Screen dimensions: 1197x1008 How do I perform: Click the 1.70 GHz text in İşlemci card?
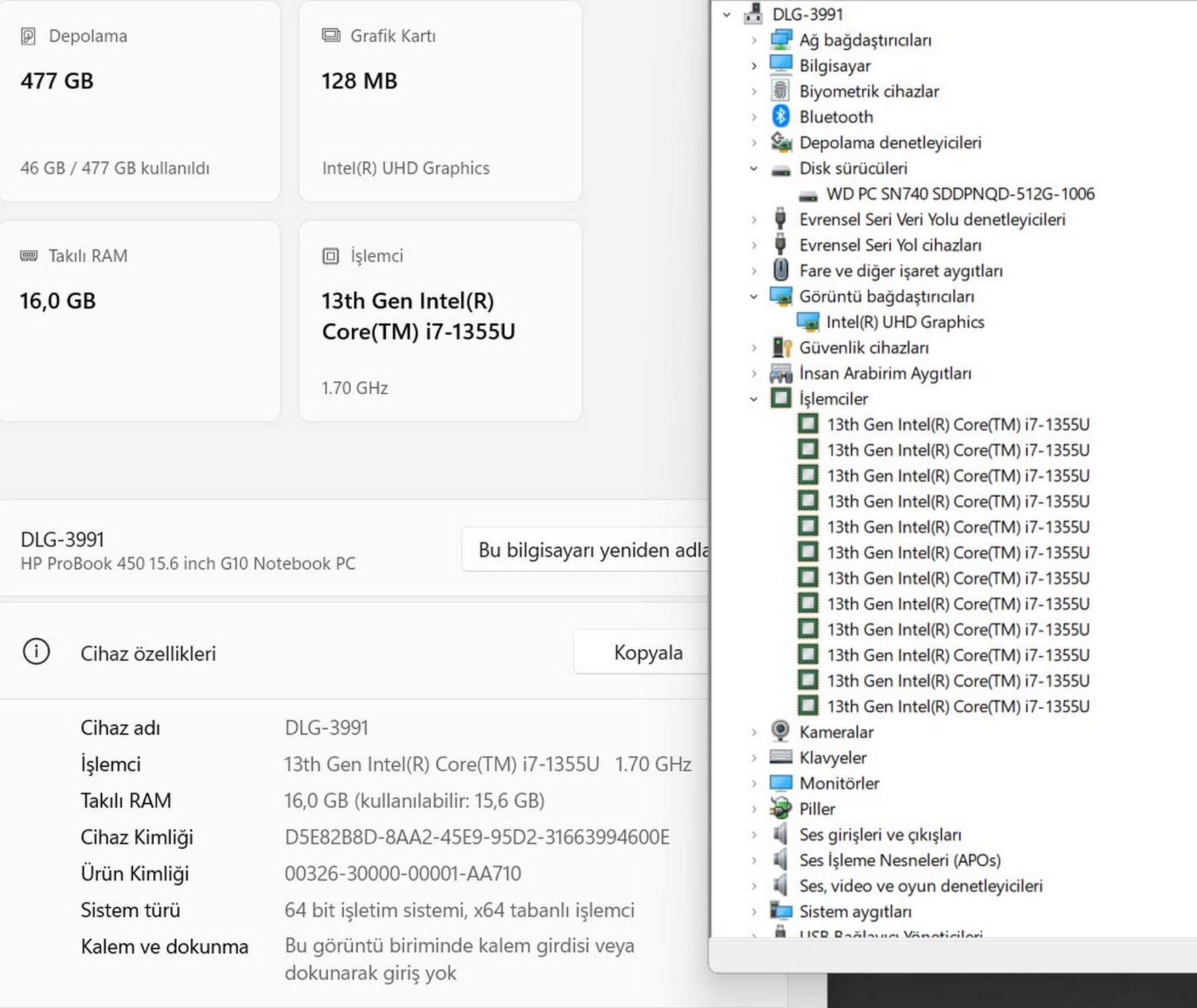[x=355, y=388]
